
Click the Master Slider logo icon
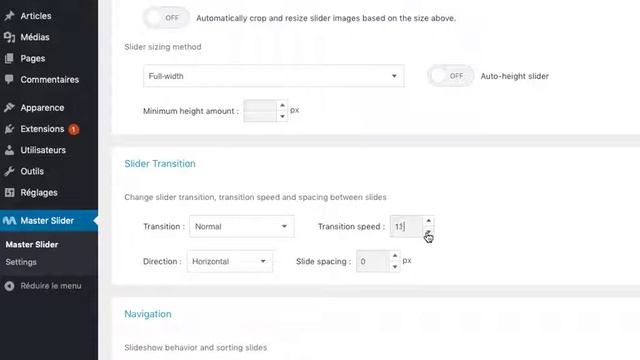tap(9, 221)
